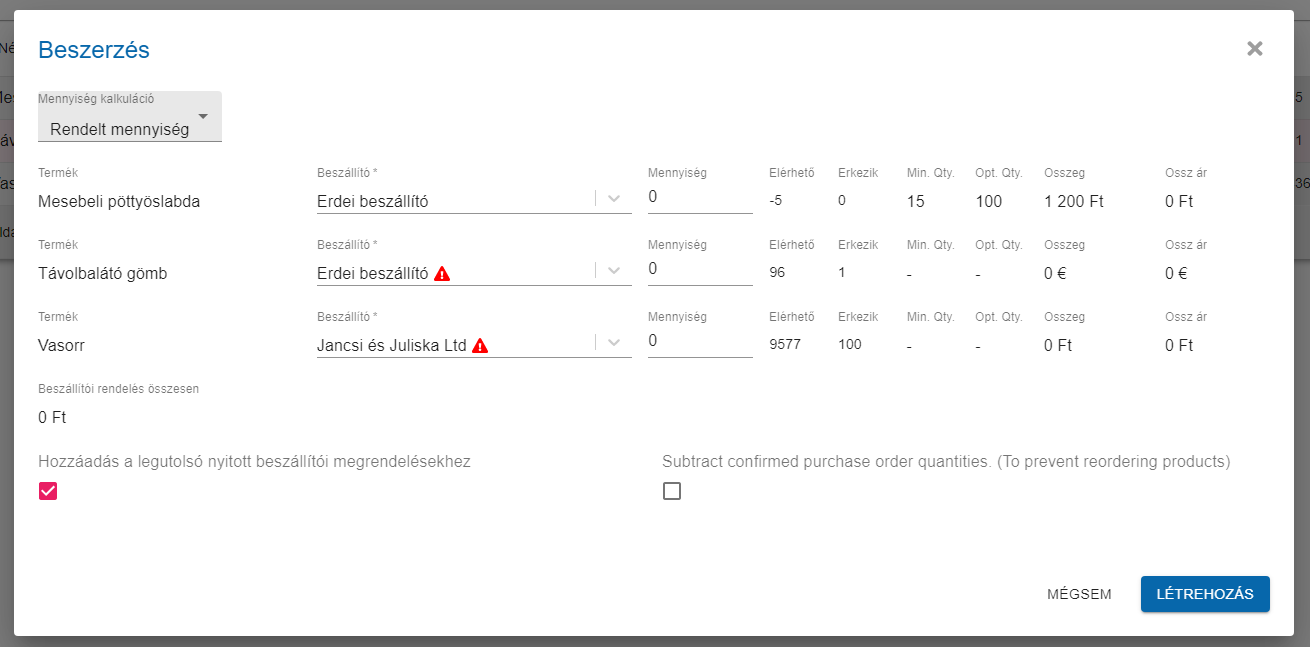Expand supplier dropdown for Távolbalátó gömb
Screen dimensions: 1310x647
pos(614,271)
